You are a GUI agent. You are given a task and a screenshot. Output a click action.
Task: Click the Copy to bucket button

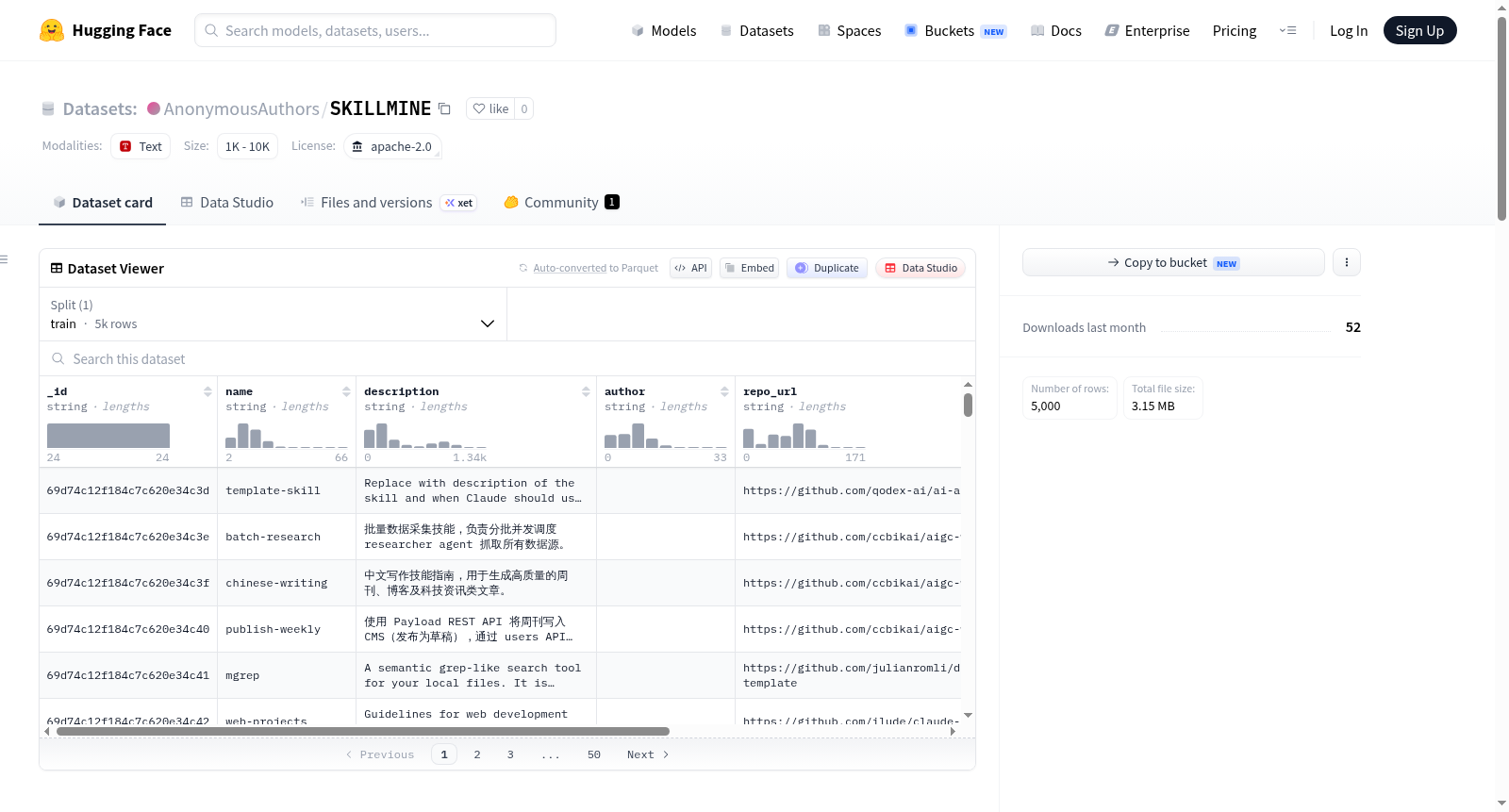[x=1173, y=262]
